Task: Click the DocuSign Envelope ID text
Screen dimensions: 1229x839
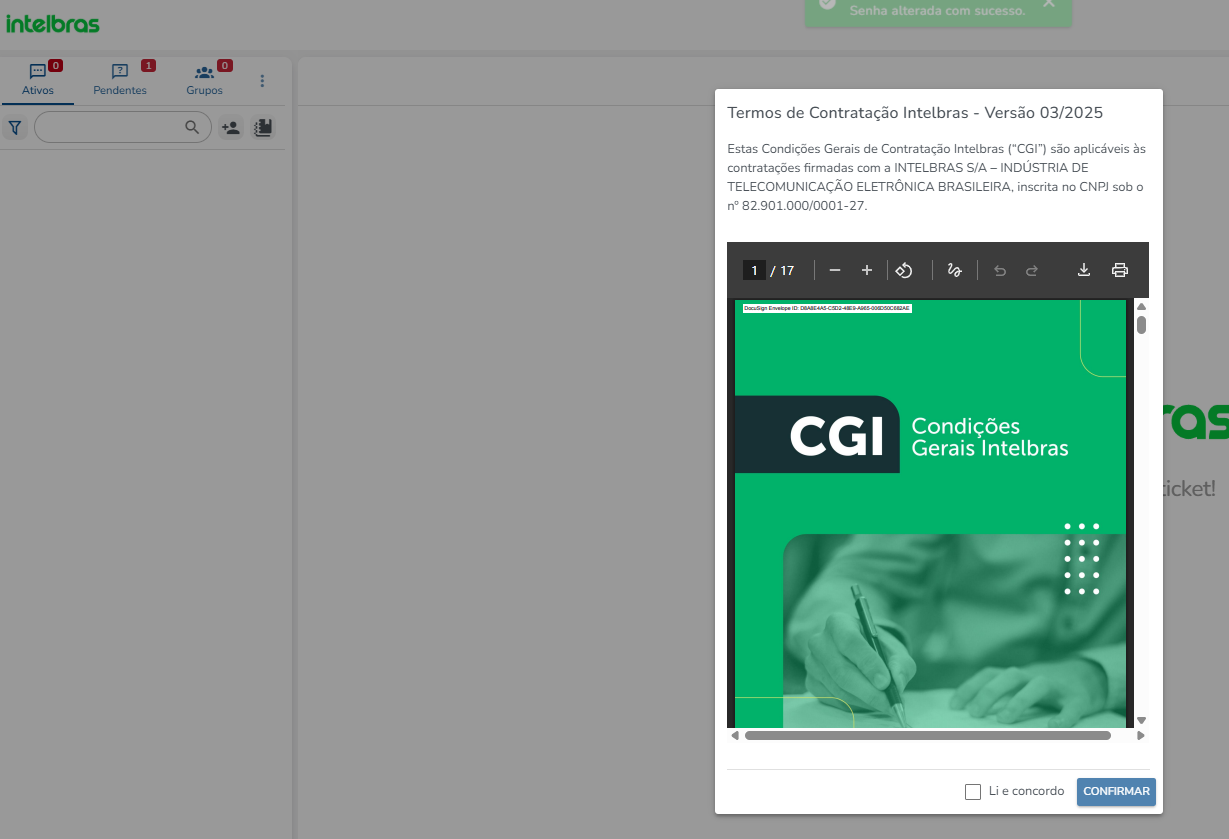Action: (x=827, y=308)
